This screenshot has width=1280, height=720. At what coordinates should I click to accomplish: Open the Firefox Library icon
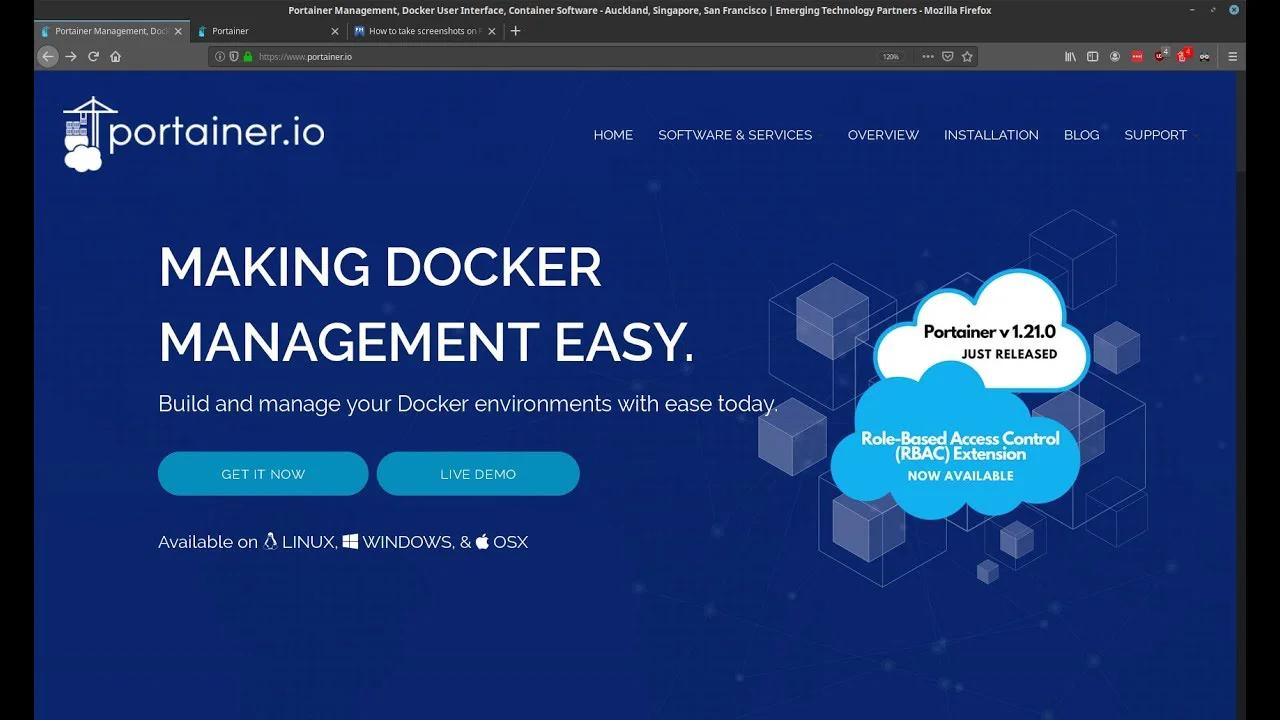coord(1071,57)
